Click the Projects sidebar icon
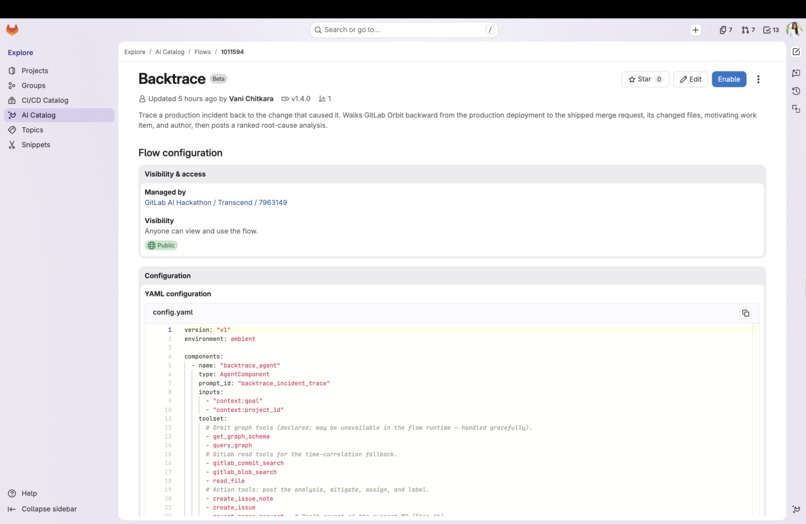This screenshot has width=806, height=524. [x=12, y=70]
